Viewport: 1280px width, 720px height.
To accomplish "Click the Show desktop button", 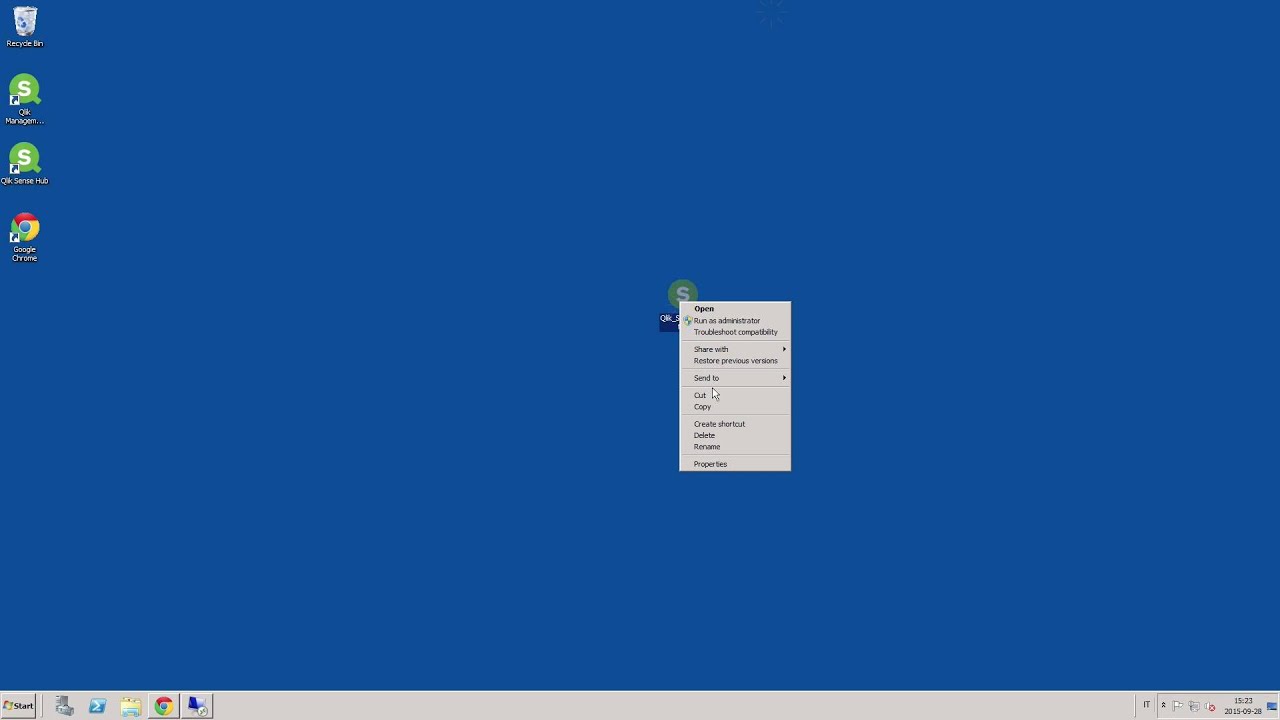I will 1272,706.
